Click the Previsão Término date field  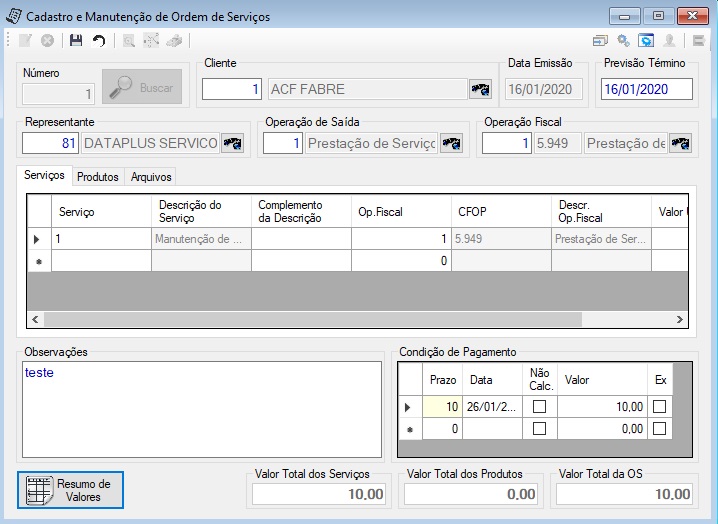(x=647, y=89)
